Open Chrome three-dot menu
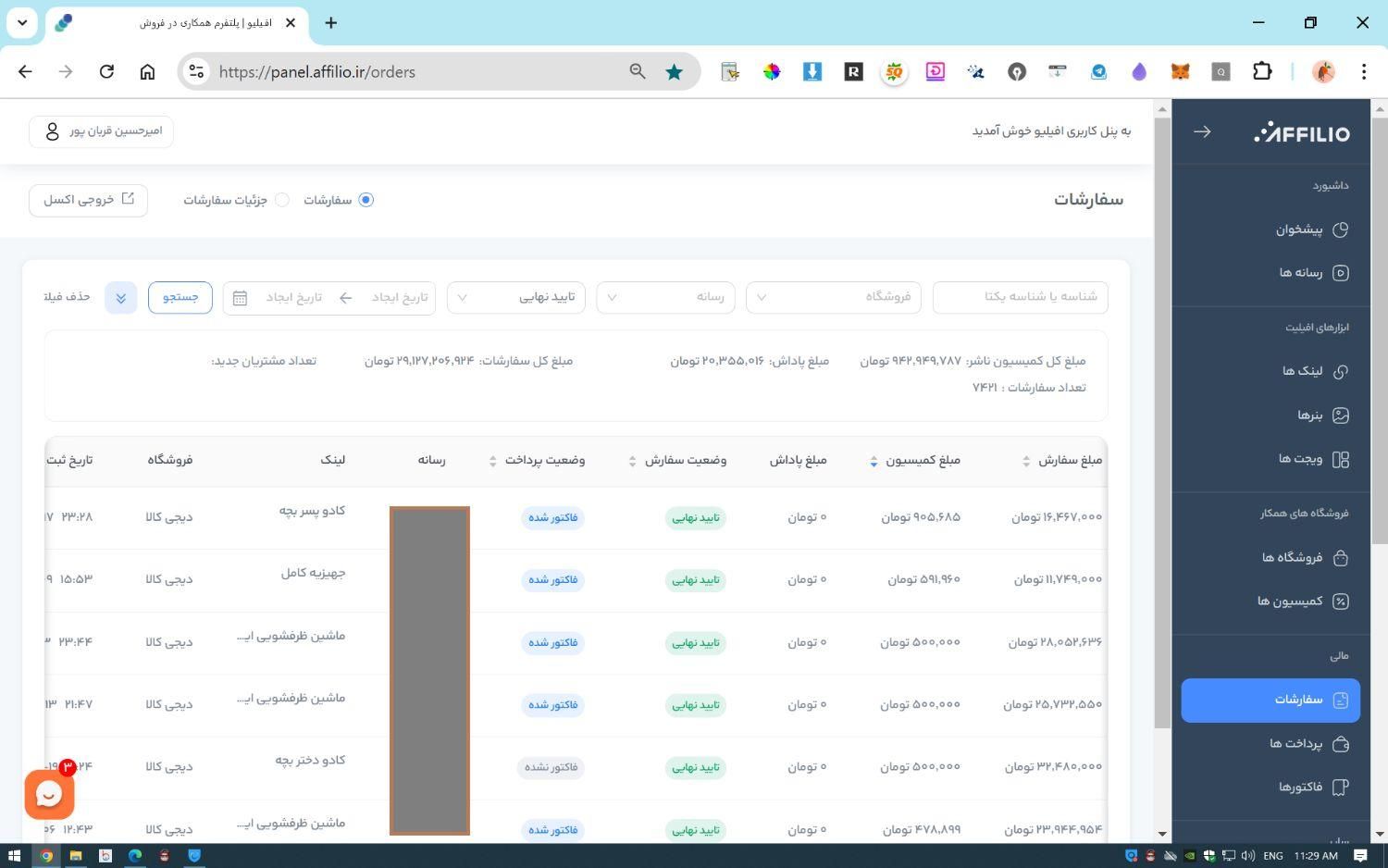The height and width of the screenshot is (868, 1388). pos(1364,71)
